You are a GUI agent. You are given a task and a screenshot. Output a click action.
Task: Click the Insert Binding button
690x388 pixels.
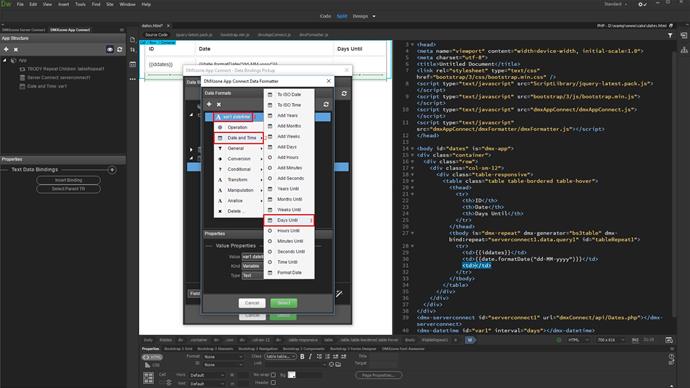[x=69, y=180]
